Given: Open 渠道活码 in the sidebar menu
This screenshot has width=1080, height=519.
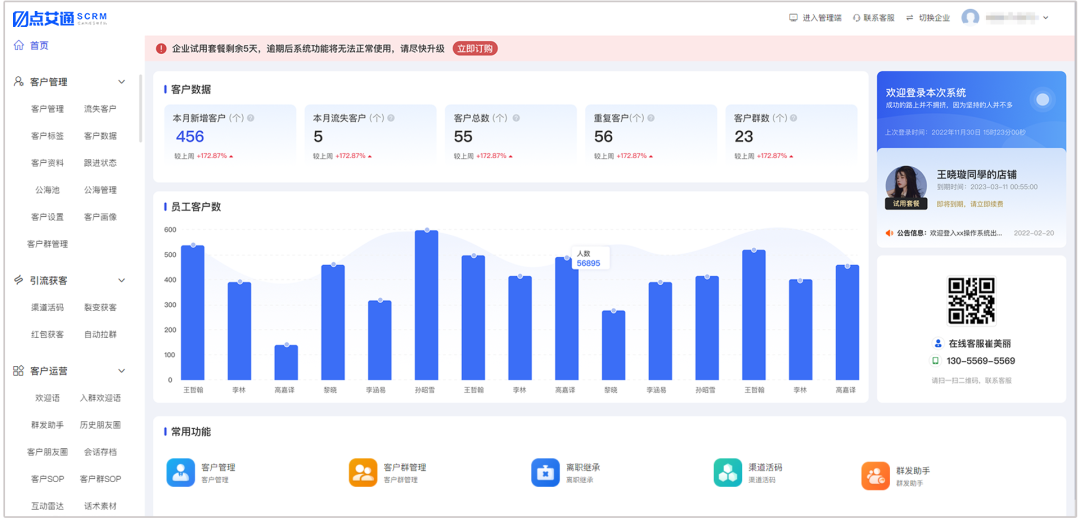Looking at the screenshot, I should click(x=48, y=308).
